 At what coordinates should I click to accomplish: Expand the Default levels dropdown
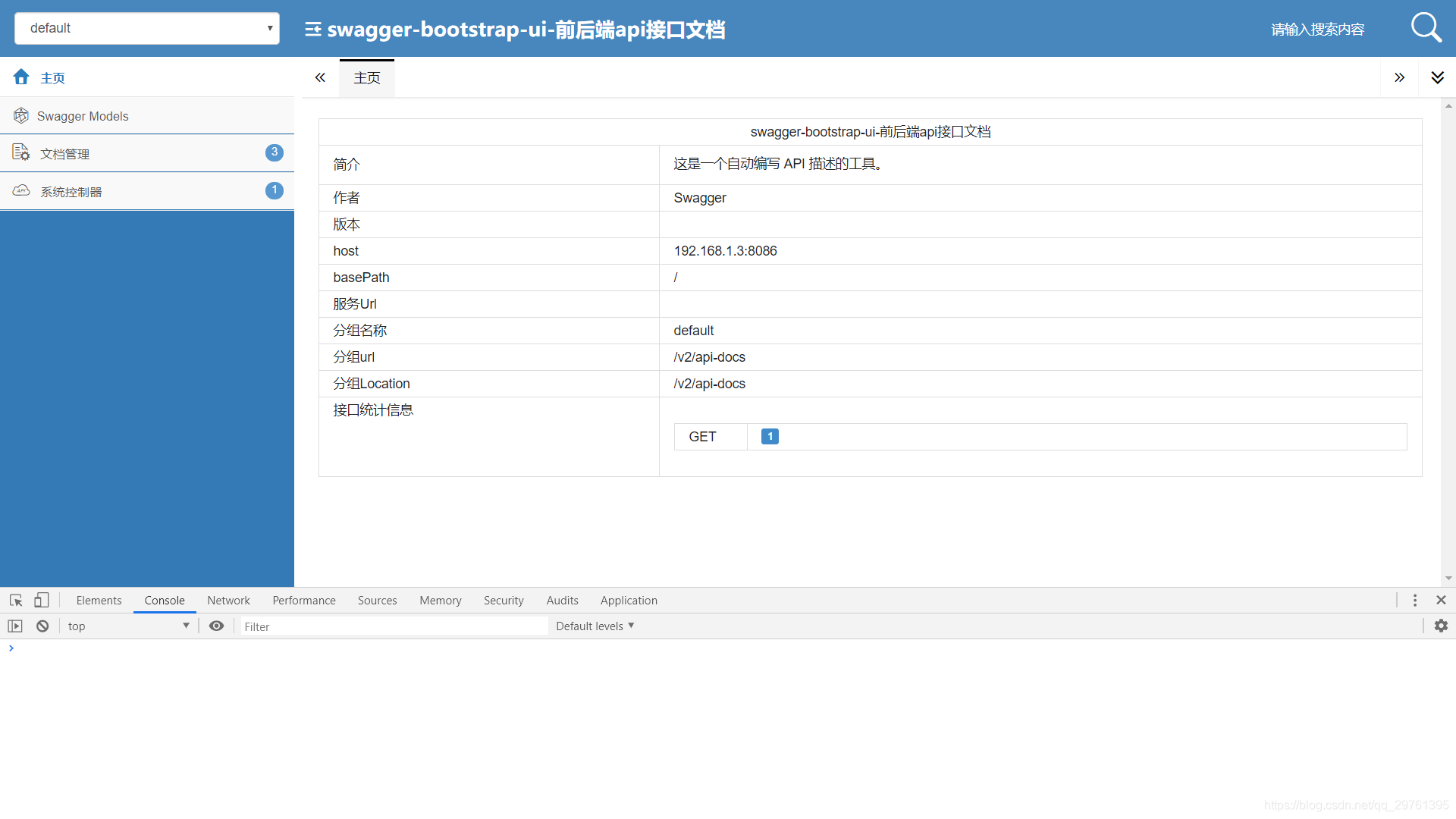(x=595, y=626)
